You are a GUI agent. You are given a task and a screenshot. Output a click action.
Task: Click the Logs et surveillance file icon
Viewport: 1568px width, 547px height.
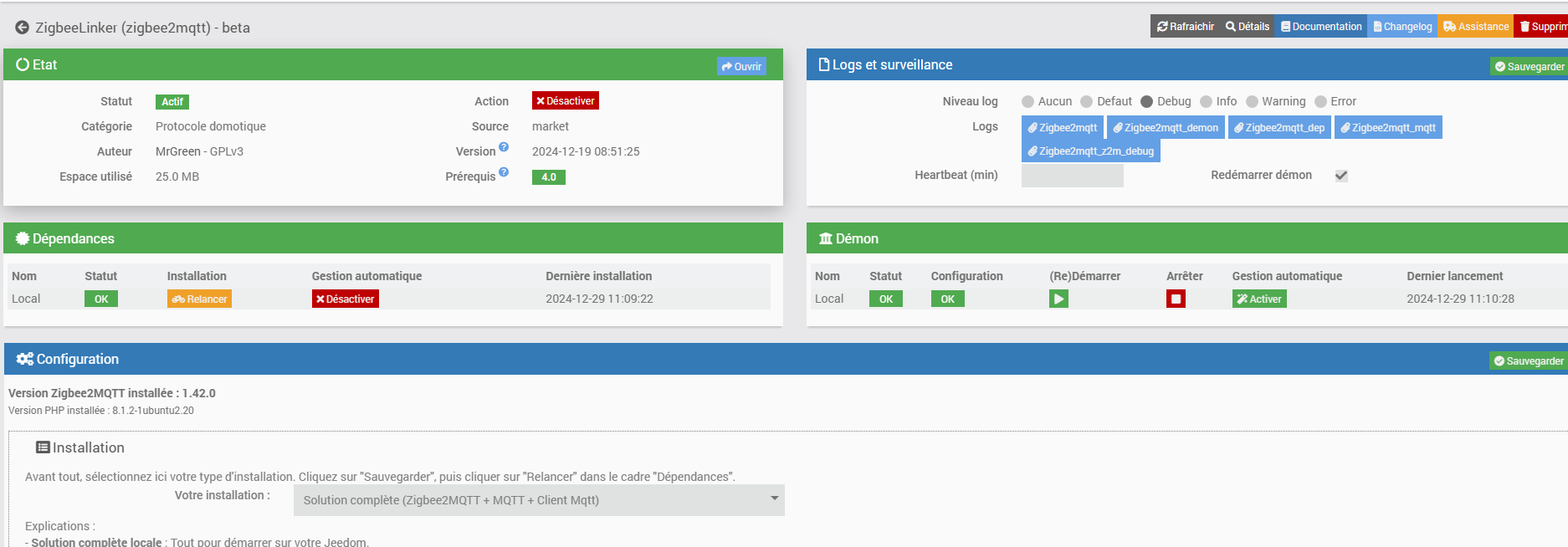tap(824, 64)
